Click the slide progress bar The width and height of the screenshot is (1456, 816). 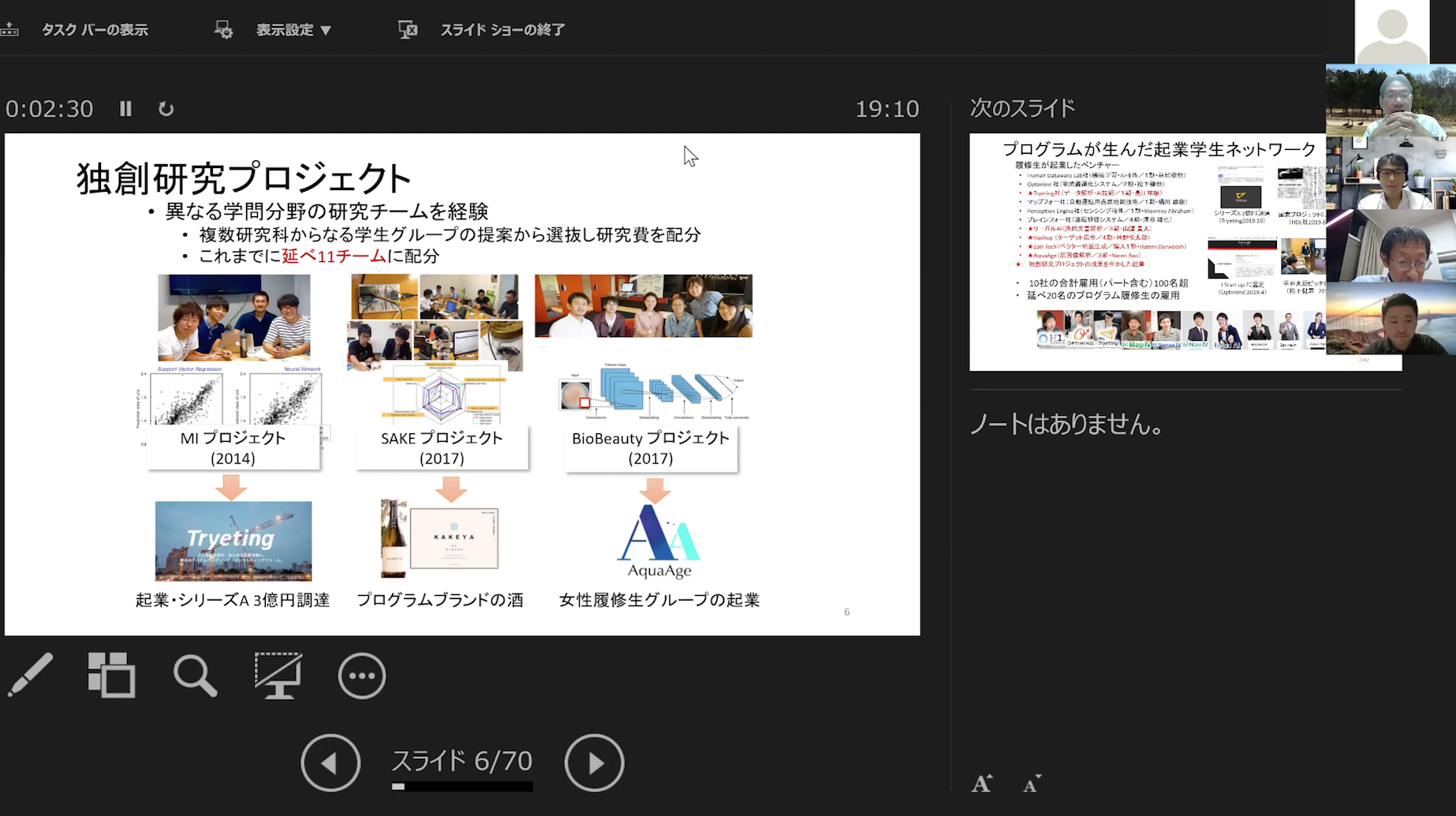(x=462, y=786)
